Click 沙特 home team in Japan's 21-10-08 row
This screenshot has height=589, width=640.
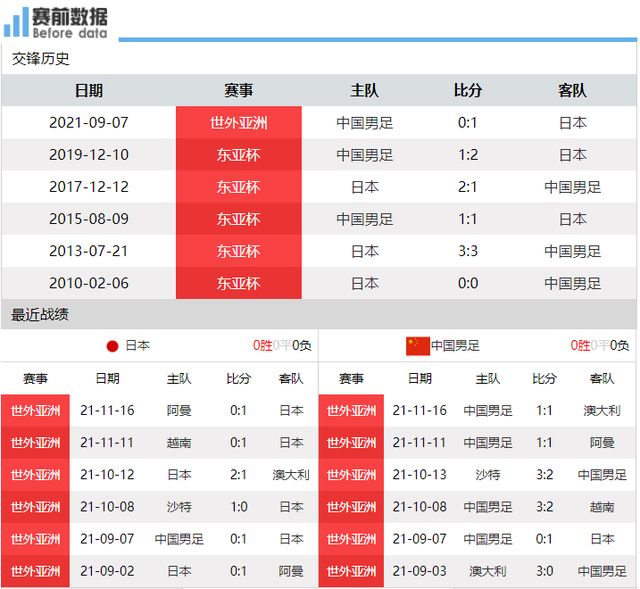[179, 507]
